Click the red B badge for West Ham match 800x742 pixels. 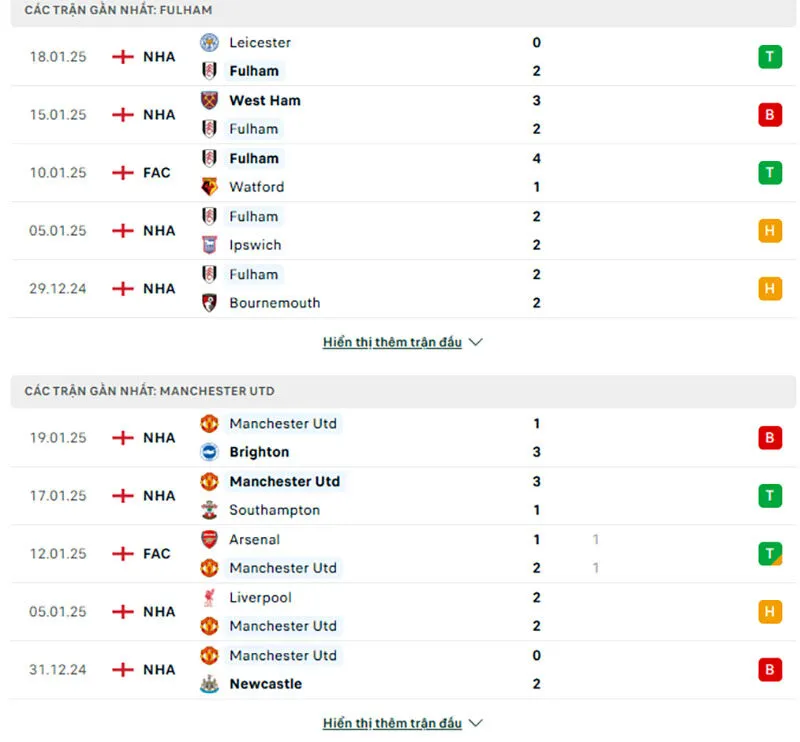click(x=769, y=115)
